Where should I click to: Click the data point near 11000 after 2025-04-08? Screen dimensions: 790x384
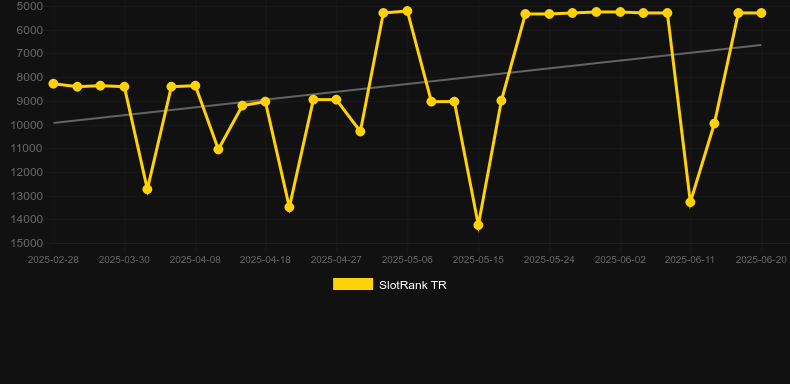[218, 149]
